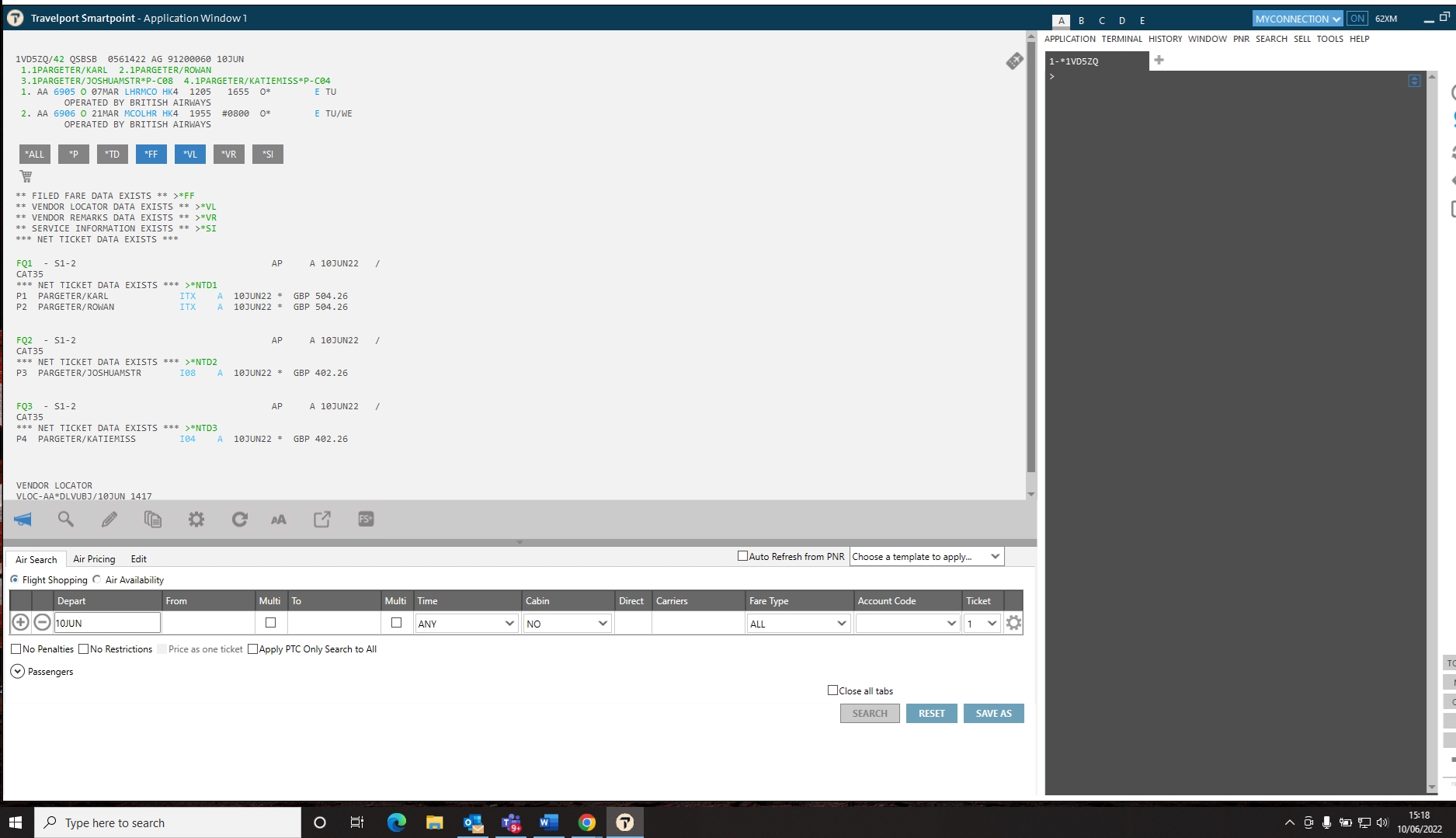Screen dimensions: 1456x838
Task: Select the Air Availability radio button
Action: (97, 579)
